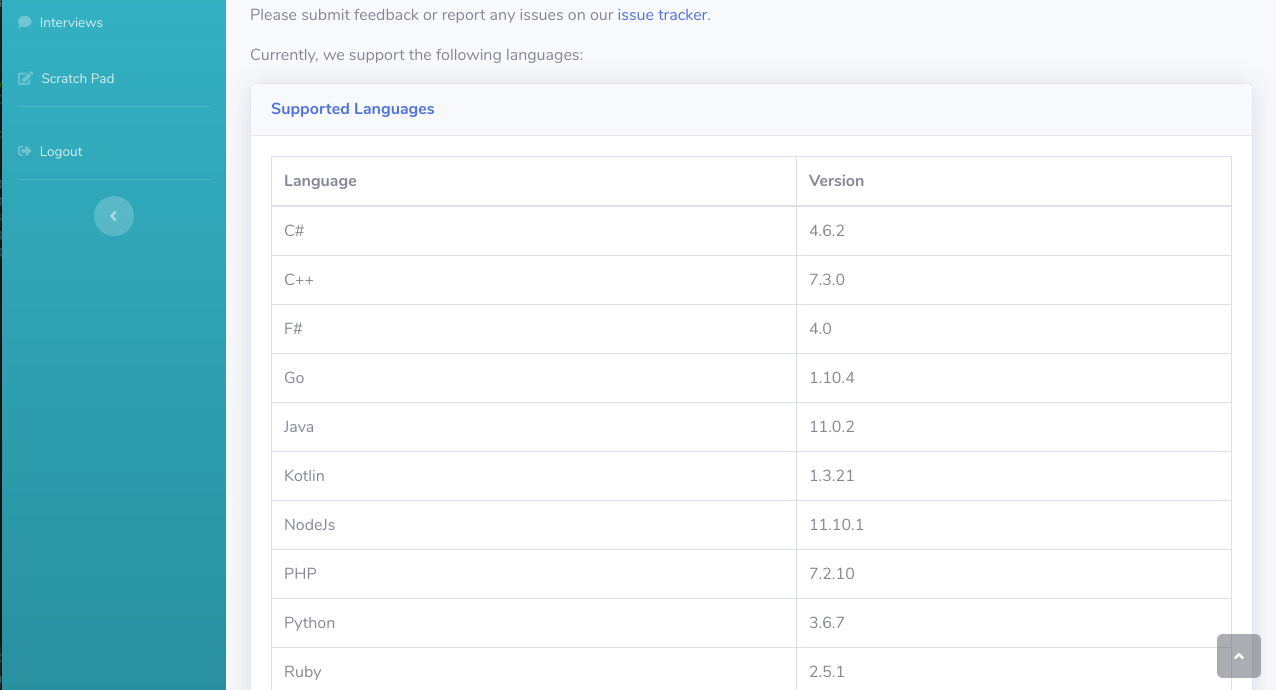Select the Kotlin language cell

coord(534,476)
